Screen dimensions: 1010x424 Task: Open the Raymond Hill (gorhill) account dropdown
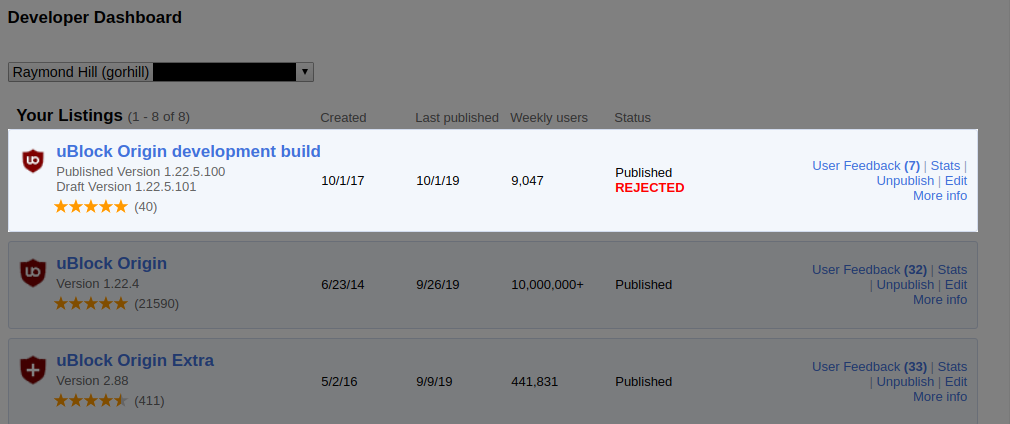tap(160, 72)
